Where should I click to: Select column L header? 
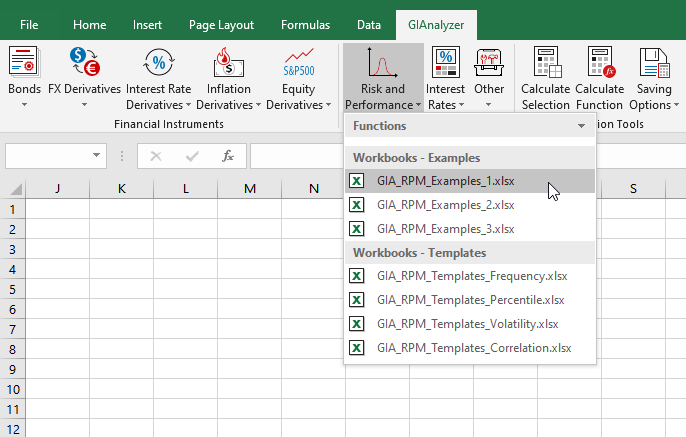186,189
